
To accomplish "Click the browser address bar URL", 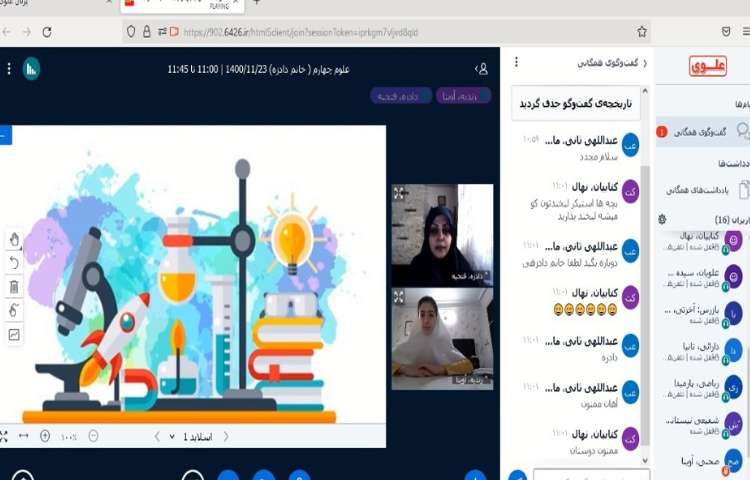I will click(301, 33).
